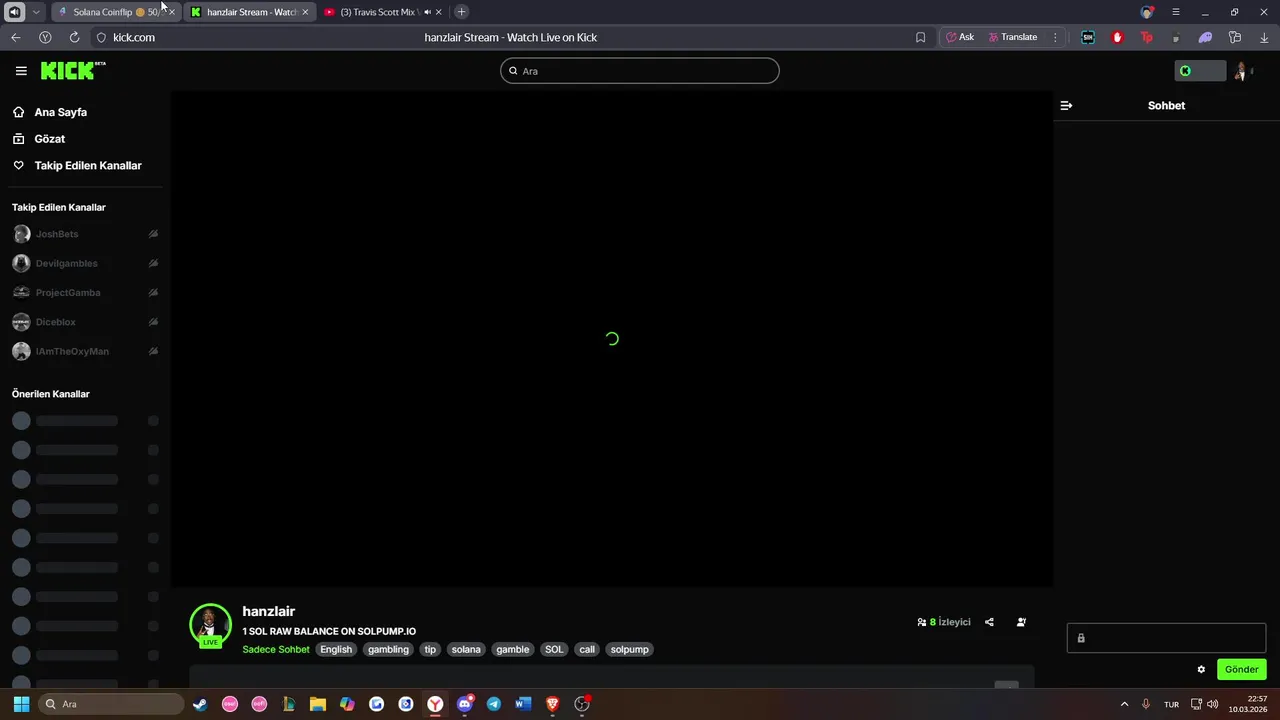Open the red hand adblock extension
Screen dimensions: 1280x720
pyautogui.click(x=1117, y=37)
